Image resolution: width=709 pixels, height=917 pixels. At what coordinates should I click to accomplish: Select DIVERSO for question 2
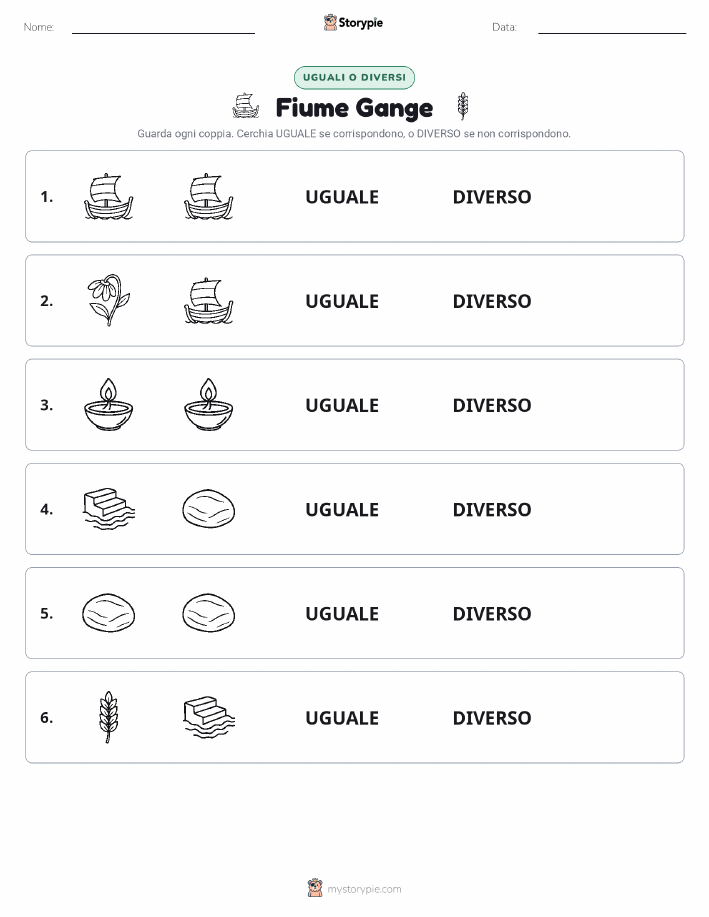pyautogui.click(x=492, y=301)
